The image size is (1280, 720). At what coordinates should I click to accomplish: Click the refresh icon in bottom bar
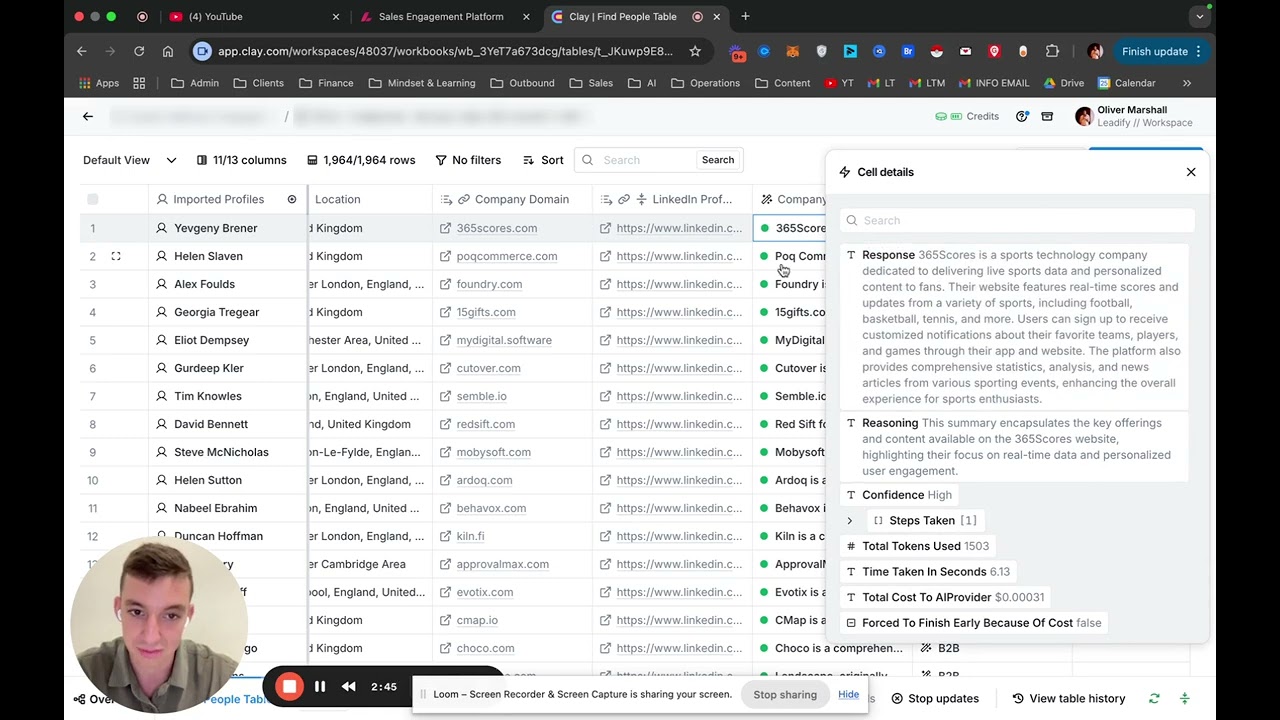coord(1154,699)
